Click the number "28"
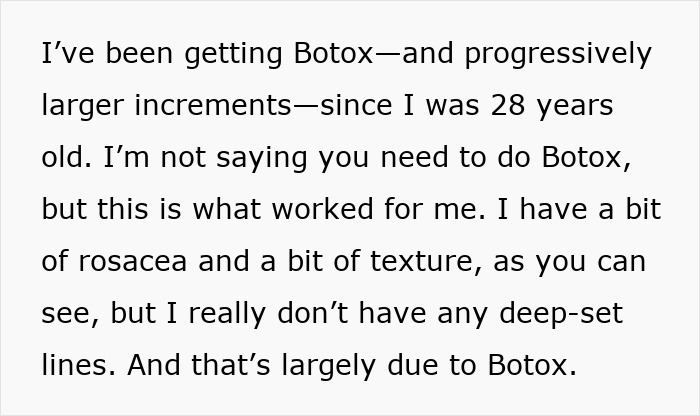This screenshot has width=700, height=416. pyautogui.click(x=508, y=105)
